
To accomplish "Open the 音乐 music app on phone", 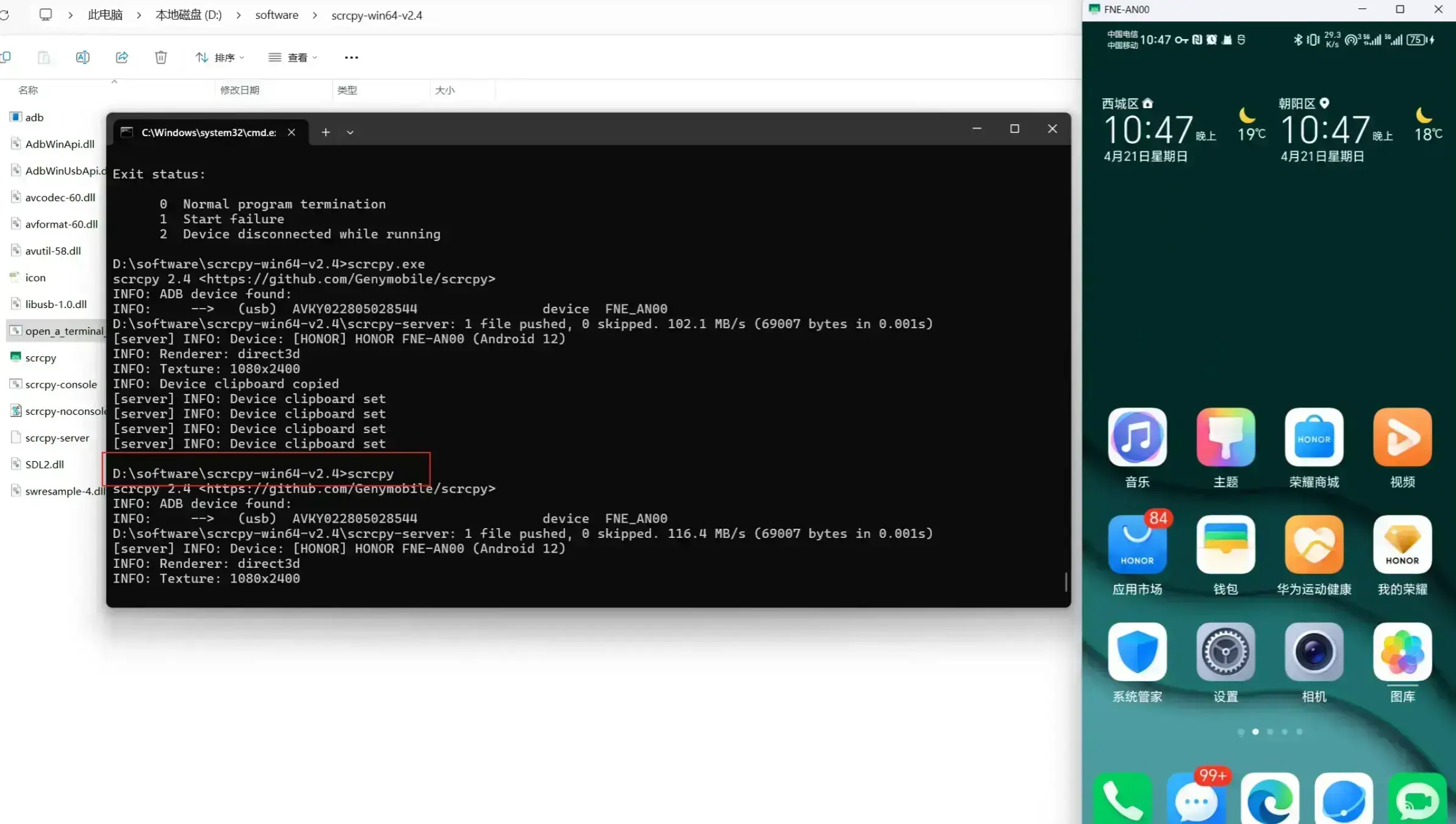I will coord(1137,437).
